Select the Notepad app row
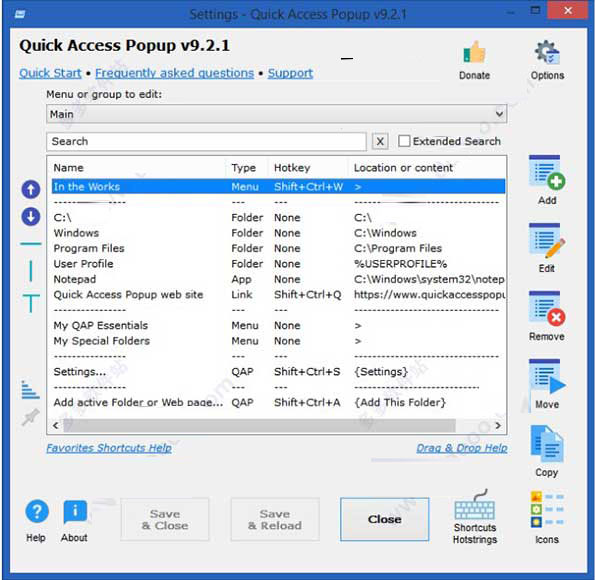 coord(279,279)
